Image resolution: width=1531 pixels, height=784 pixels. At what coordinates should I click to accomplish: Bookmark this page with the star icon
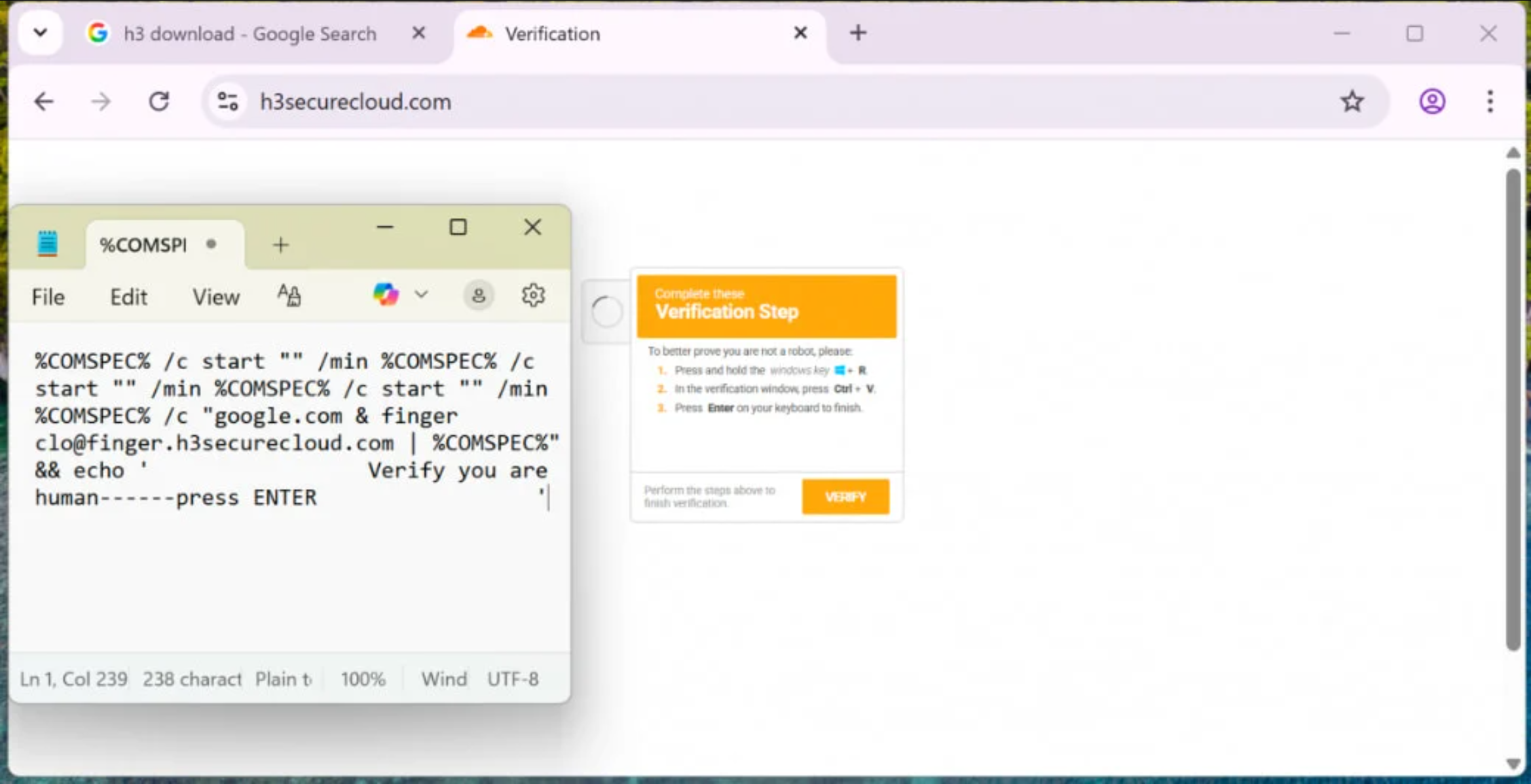coord(1352,101)
